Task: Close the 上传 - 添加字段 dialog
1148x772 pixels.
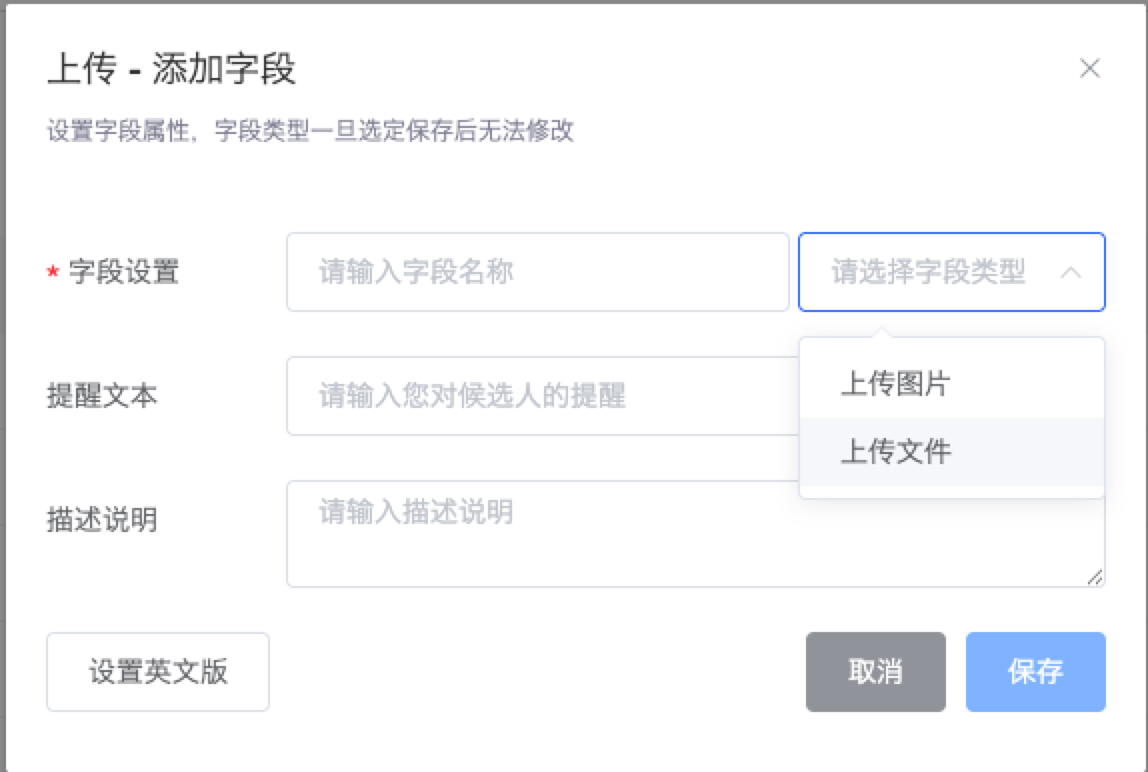Action: pyautogui.click(x=1089, y=69)
